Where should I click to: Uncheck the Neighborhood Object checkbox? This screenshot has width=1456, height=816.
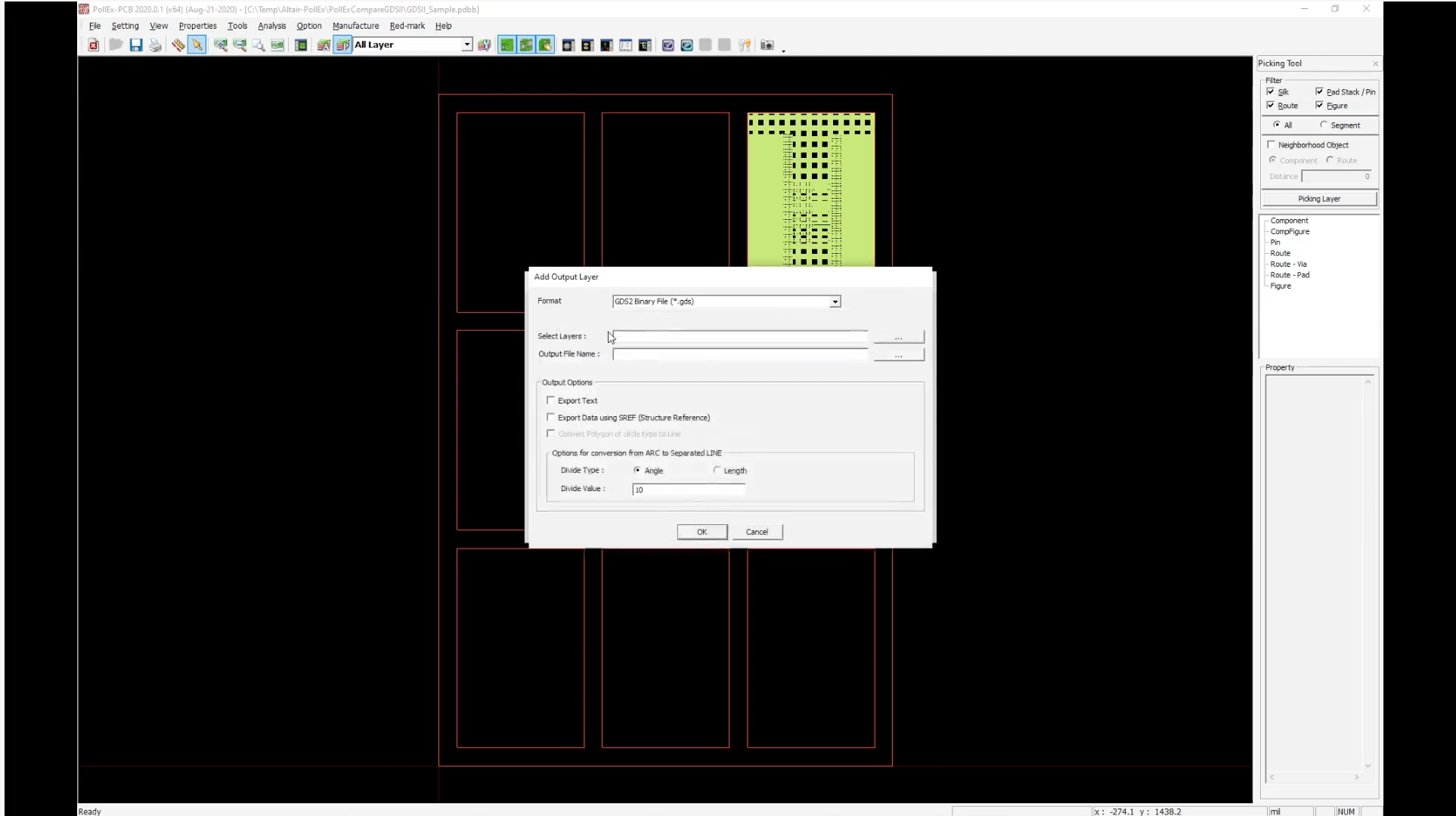click(1271, 144)
